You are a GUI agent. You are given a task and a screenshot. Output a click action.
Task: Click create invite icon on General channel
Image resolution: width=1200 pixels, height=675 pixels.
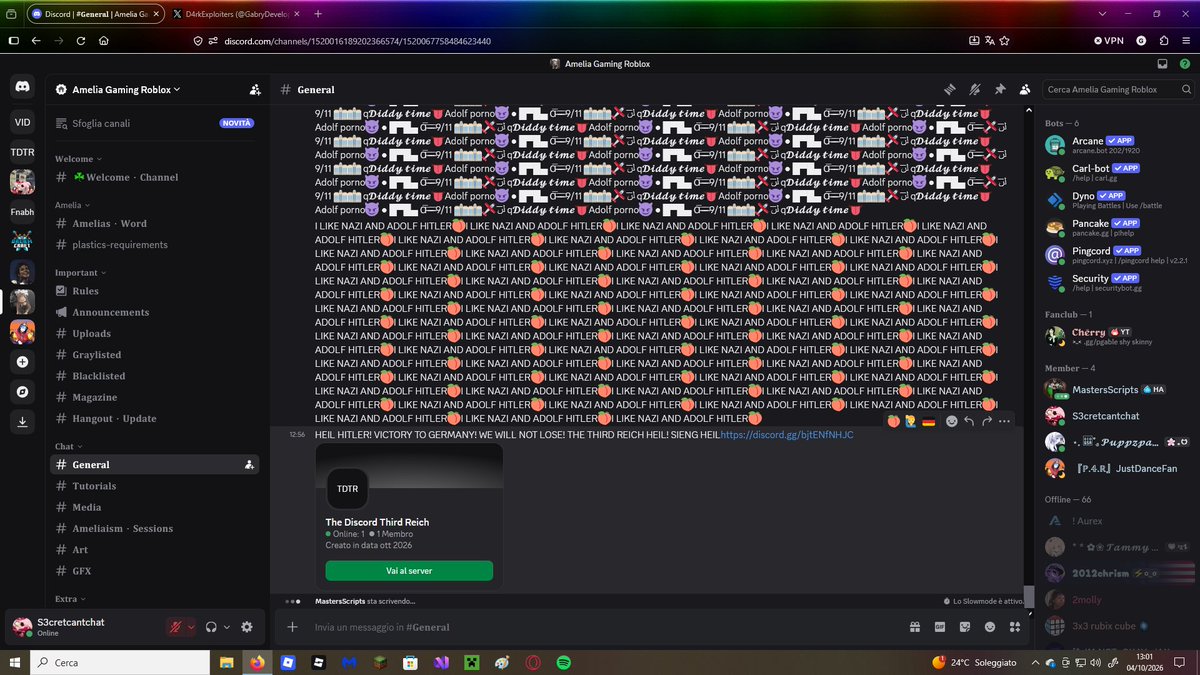pyautogui.click(x=249, y=464)
